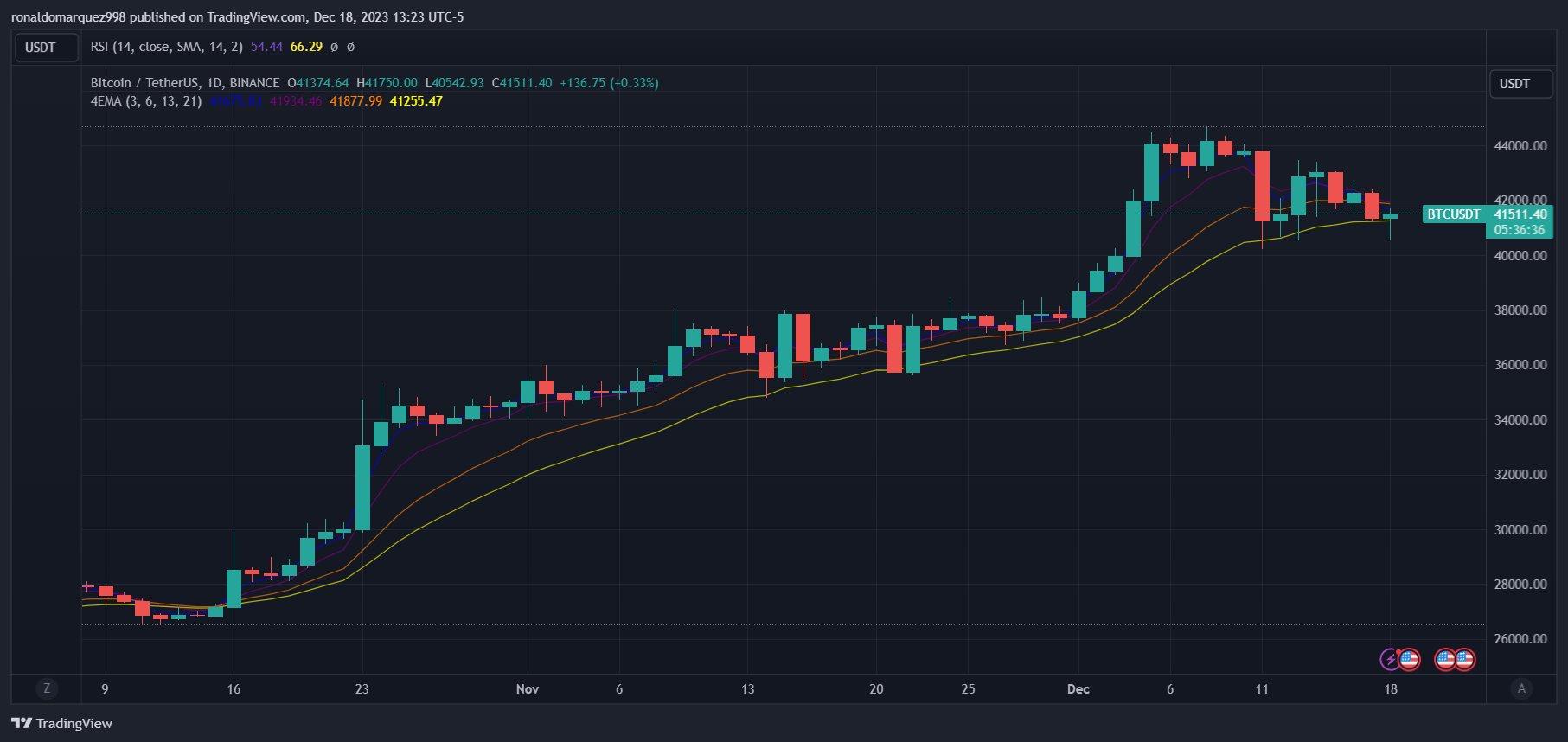
Task: Toggle auto scale with the A button
Action: (1521, 688)
